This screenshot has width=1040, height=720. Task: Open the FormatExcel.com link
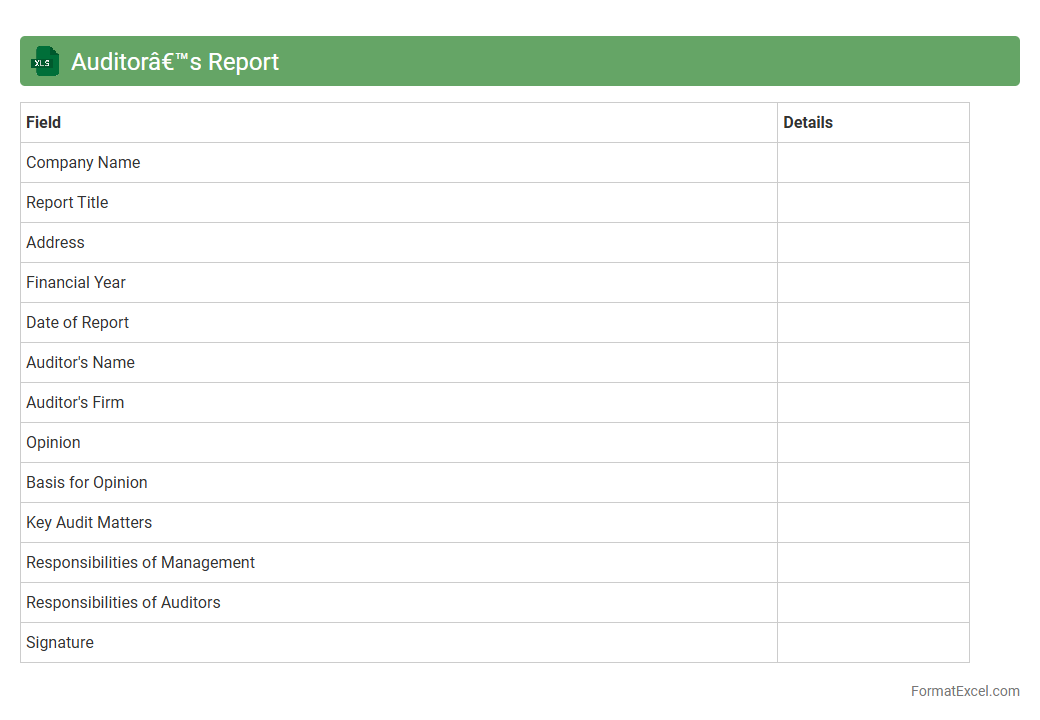[965, 691]
